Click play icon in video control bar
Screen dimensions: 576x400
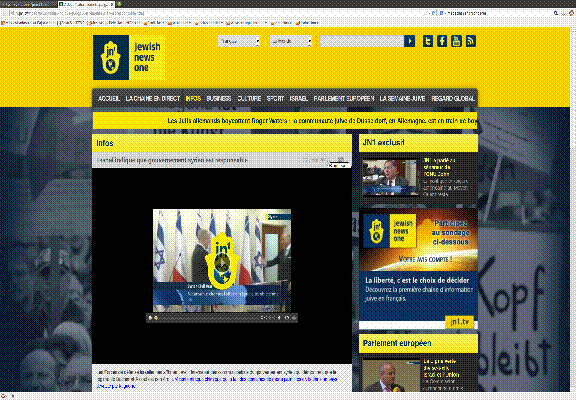click(x=150, y=318)
